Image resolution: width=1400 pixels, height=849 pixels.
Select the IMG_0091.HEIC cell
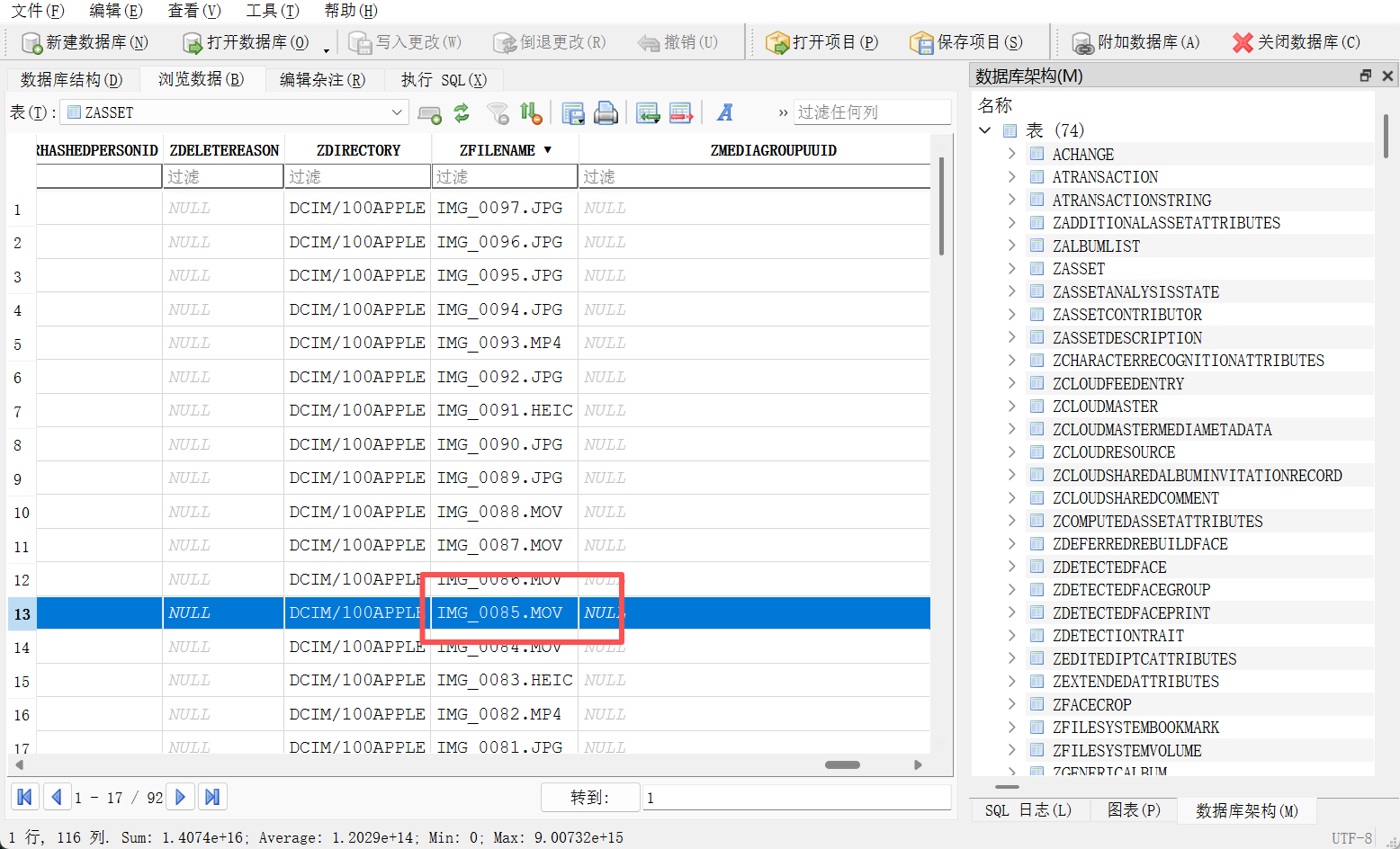[x=505, y=410]
